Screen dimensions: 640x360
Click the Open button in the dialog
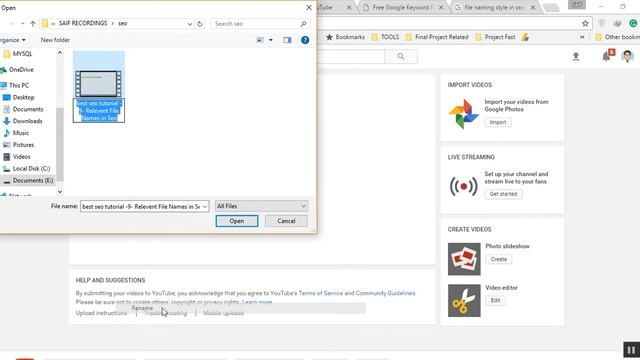point(237,221)
